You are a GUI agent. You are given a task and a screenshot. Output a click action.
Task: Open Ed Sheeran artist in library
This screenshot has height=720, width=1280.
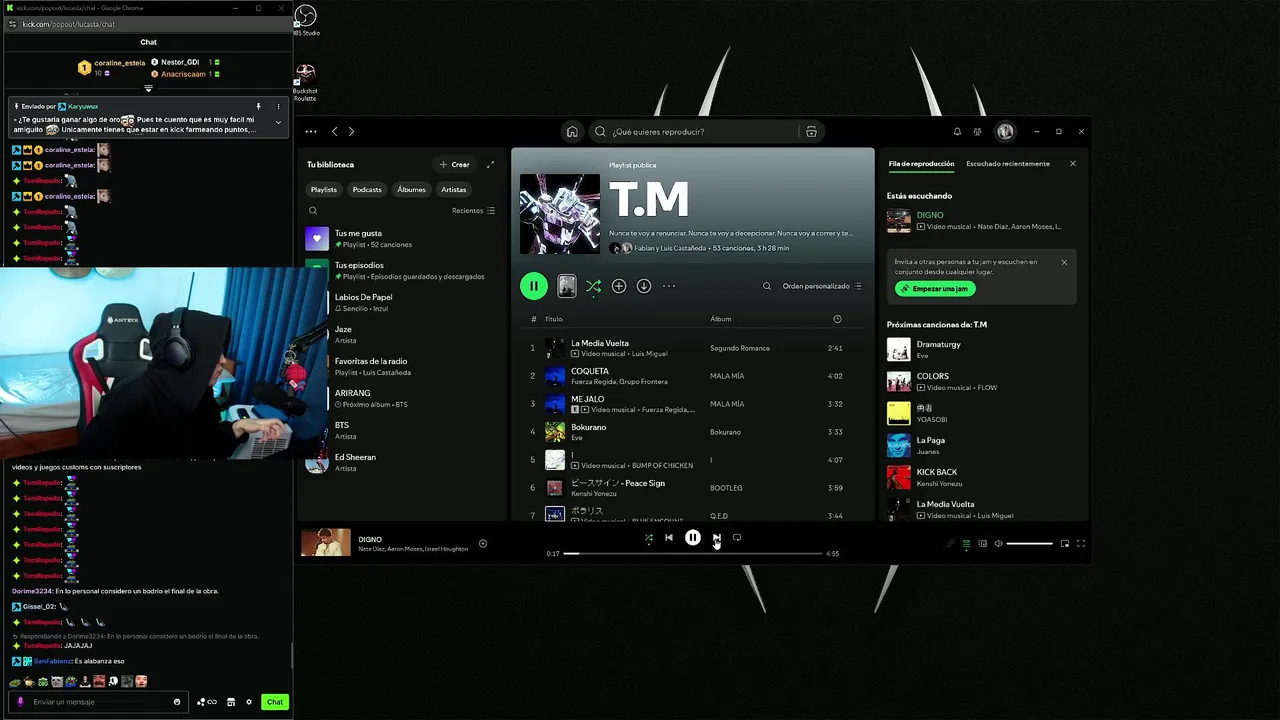402,462
